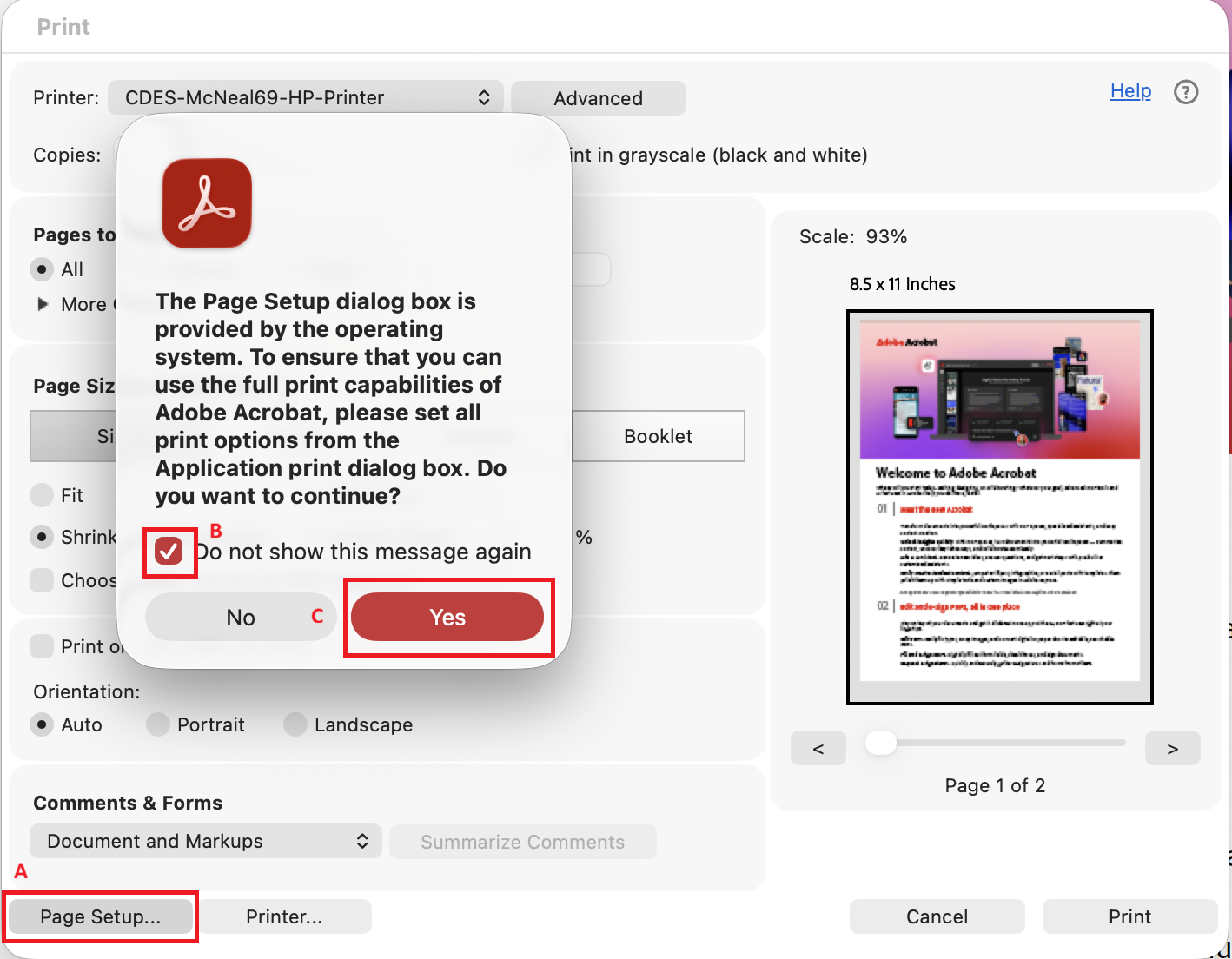Click the Printer... button
This screenshot has height=959, width=1232.
pos(284,916)
